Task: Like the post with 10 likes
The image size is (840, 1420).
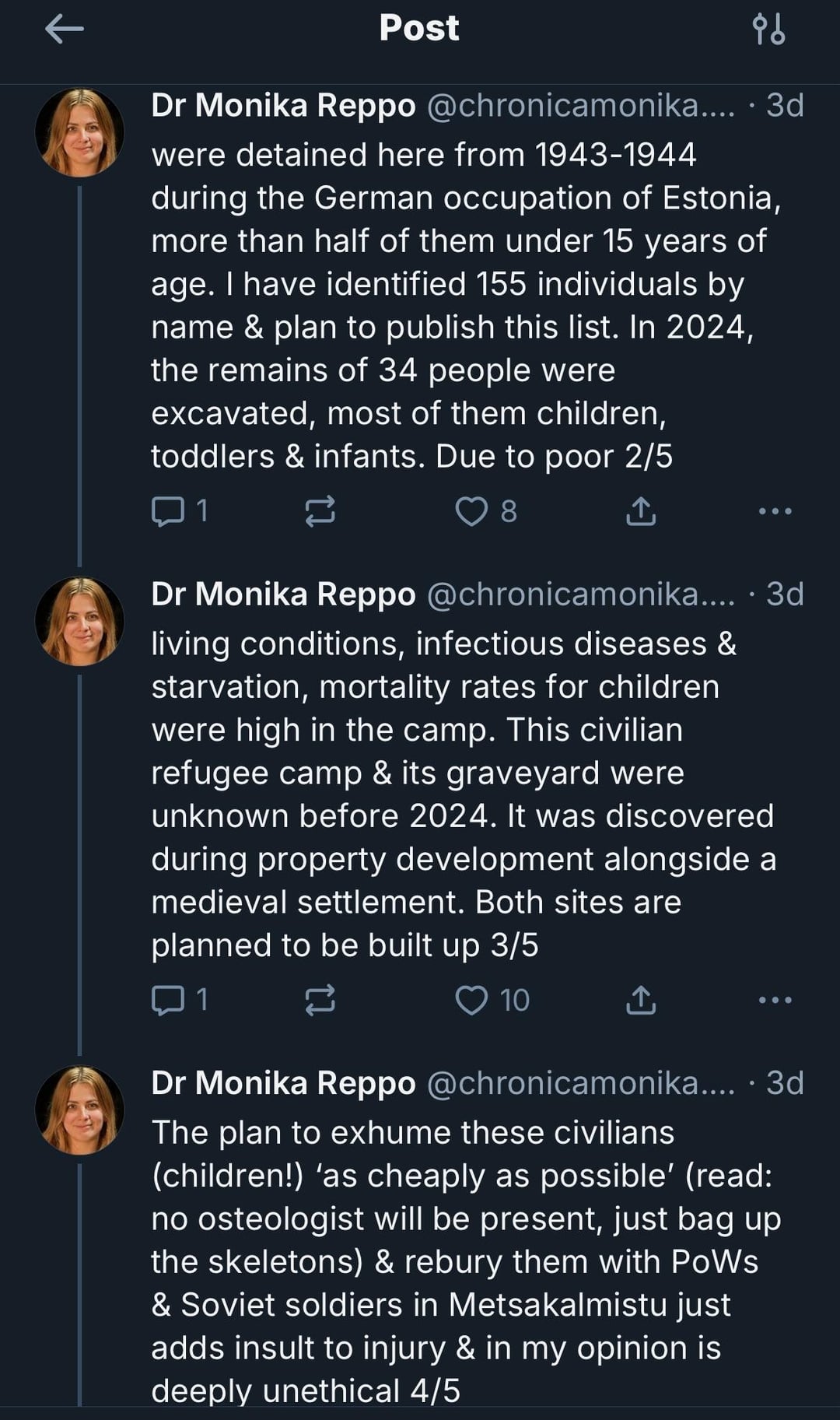Action: pos(471,1000)
